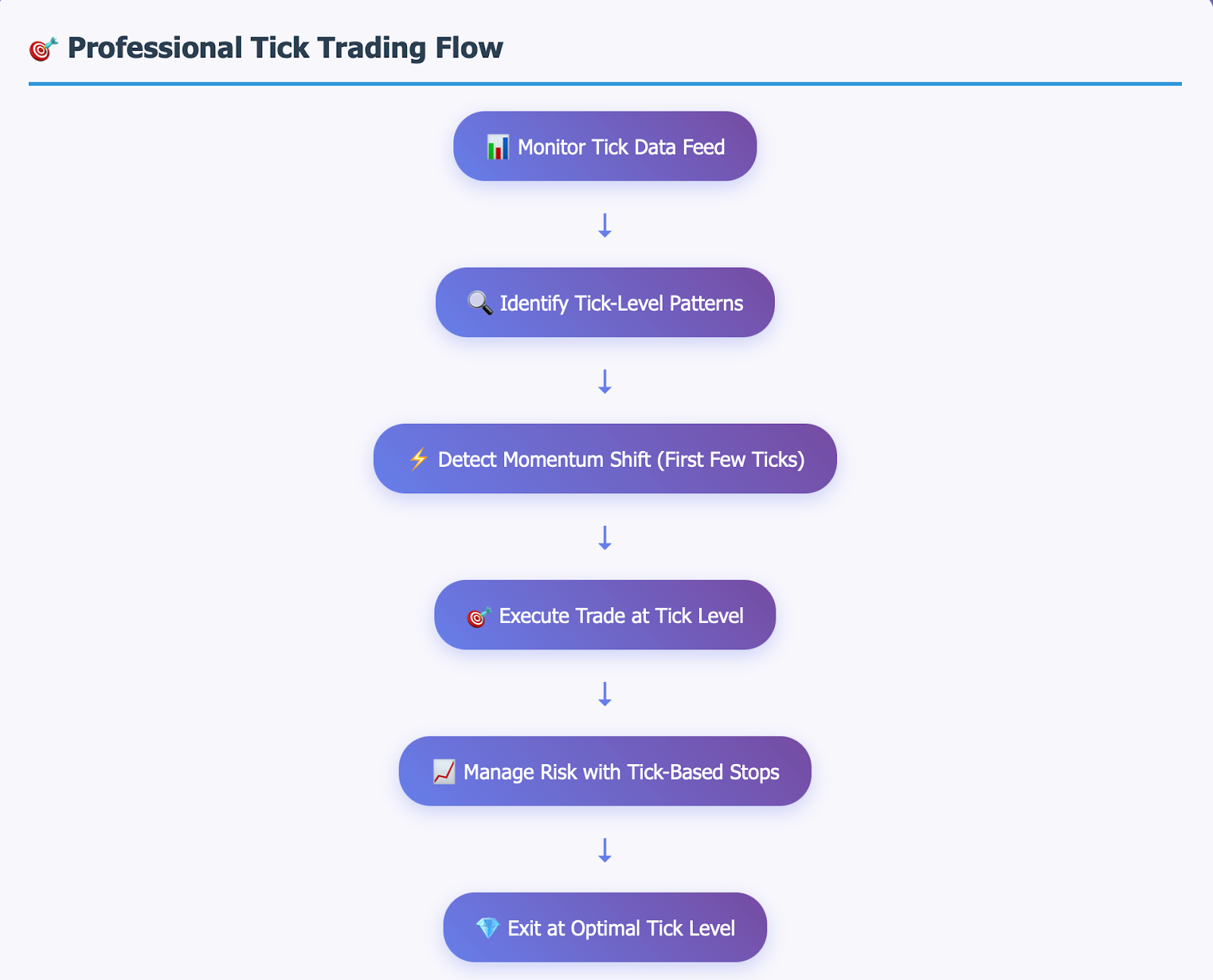This screenshot has height=980, width=1213.
Task: Click the rising chart icon in Manage Risk step
Action: click(x=444, y=772)
